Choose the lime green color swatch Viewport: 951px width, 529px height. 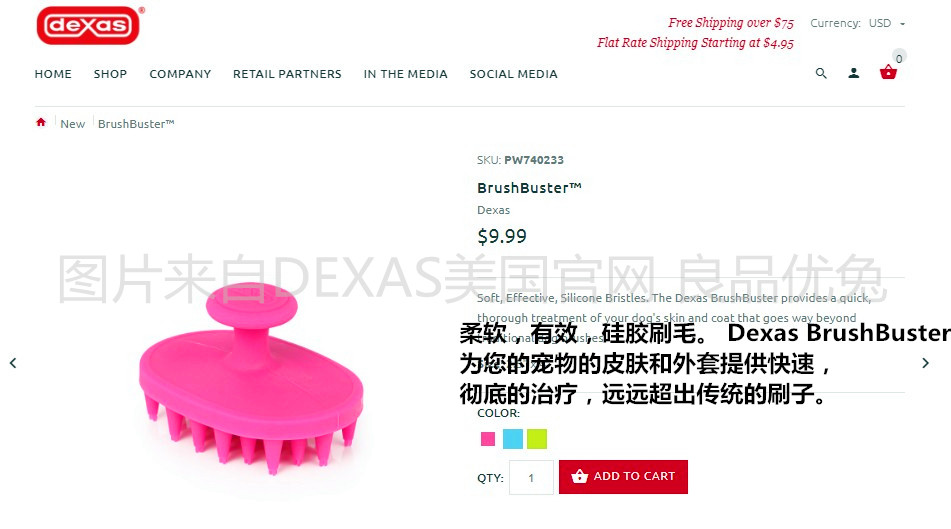pyautogui.click(x=537, y=439)
